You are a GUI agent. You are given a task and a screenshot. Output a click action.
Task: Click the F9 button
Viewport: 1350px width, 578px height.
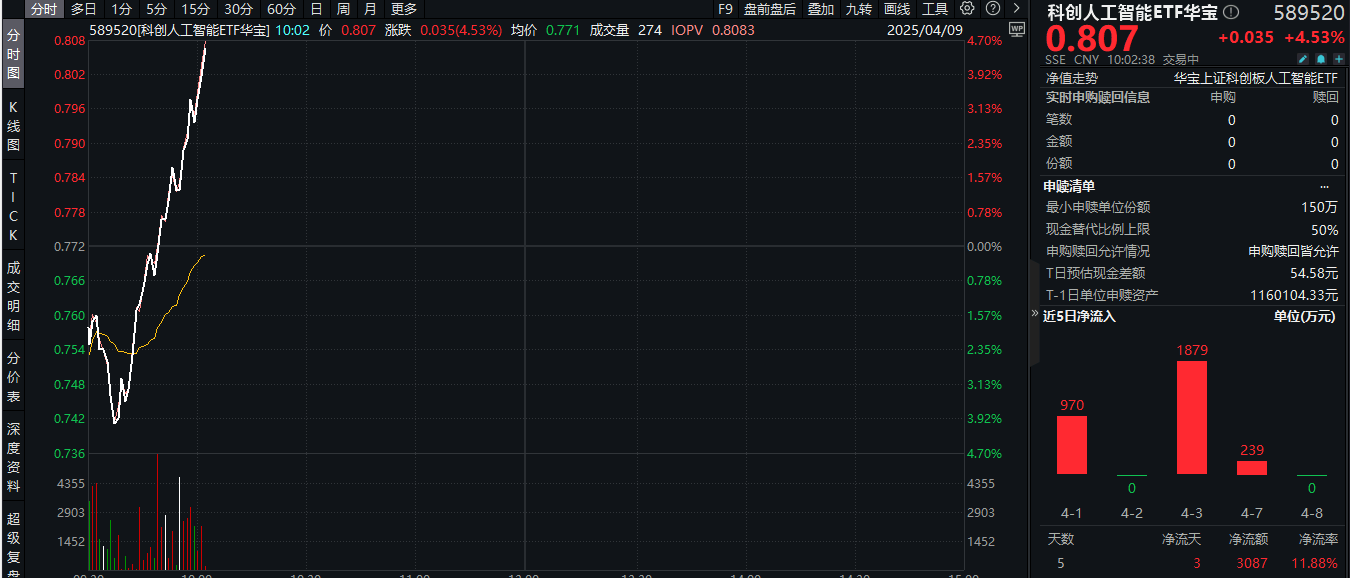726,9
